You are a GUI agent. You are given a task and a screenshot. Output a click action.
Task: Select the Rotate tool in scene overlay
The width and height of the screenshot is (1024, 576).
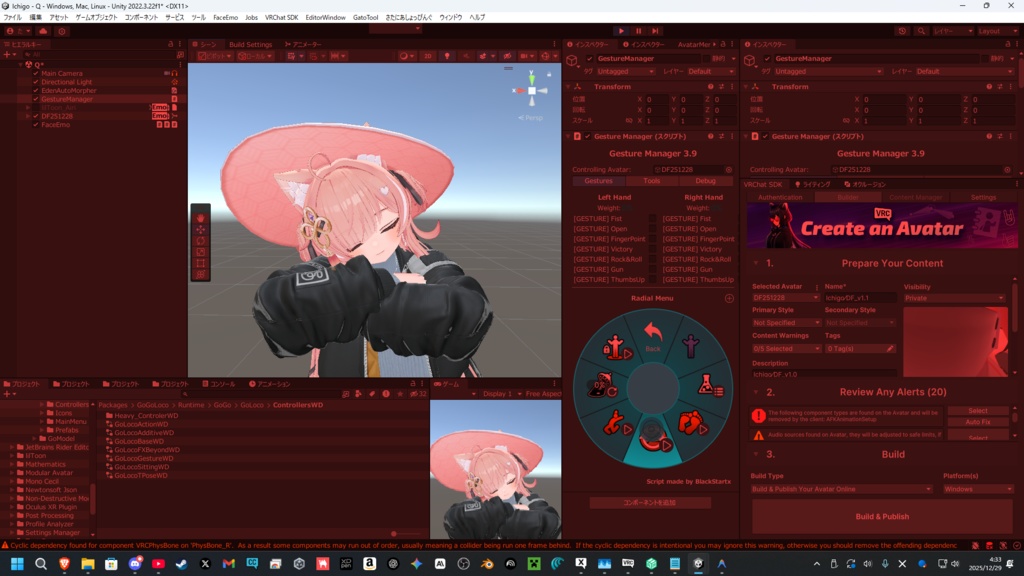[200, 240]
